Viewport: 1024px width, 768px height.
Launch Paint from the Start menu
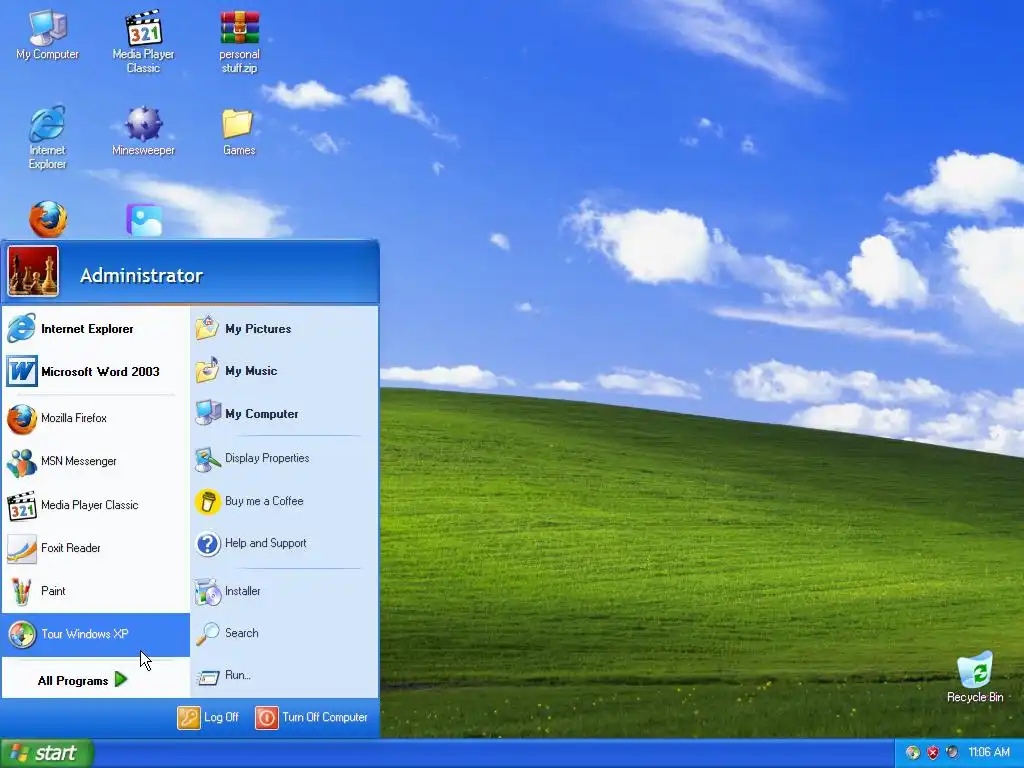[95, 591]
